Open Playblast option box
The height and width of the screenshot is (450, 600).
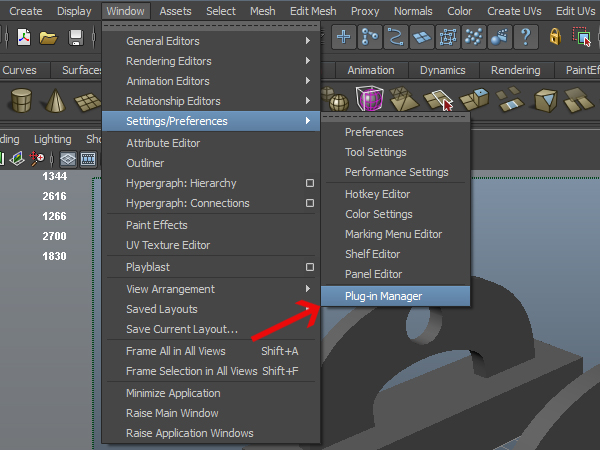point(310,267)
